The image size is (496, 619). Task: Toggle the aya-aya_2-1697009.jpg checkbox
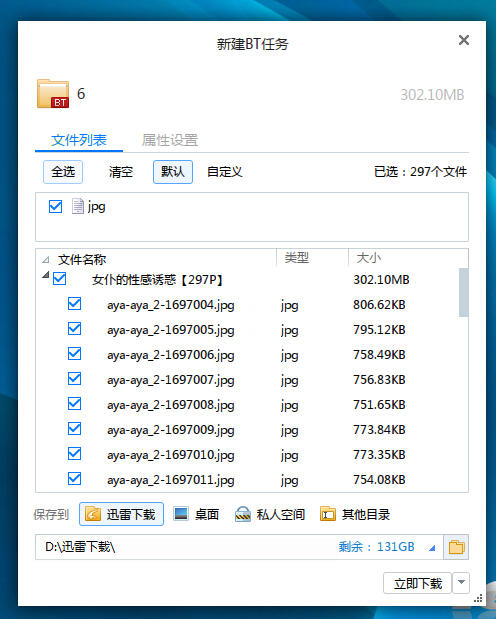pyautogui.click(x=75, y=429)
